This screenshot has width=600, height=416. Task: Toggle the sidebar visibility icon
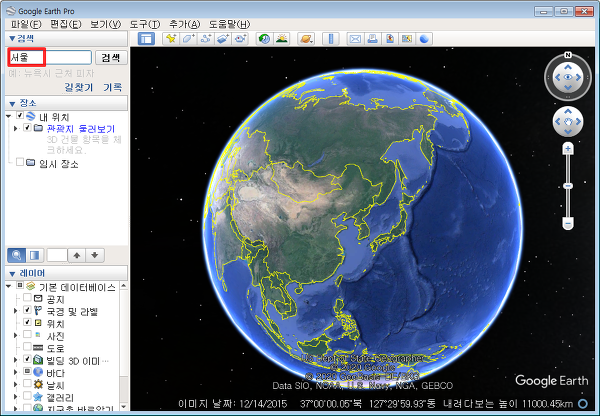(x=146, y=39)
